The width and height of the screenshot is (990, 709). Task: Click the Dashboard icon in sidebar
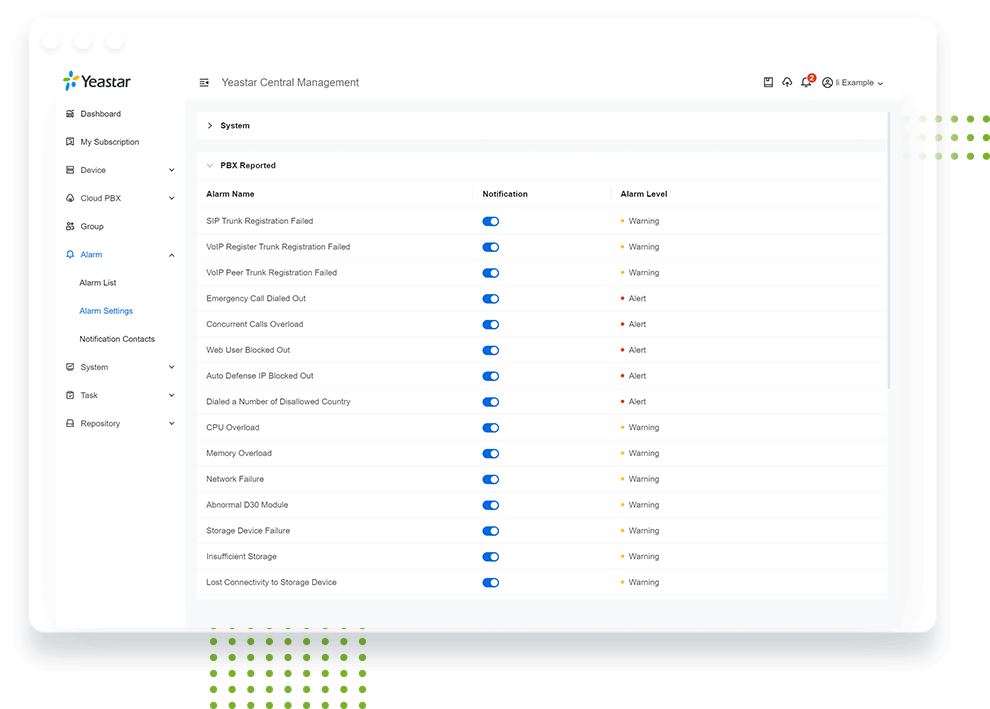point(70,114)
